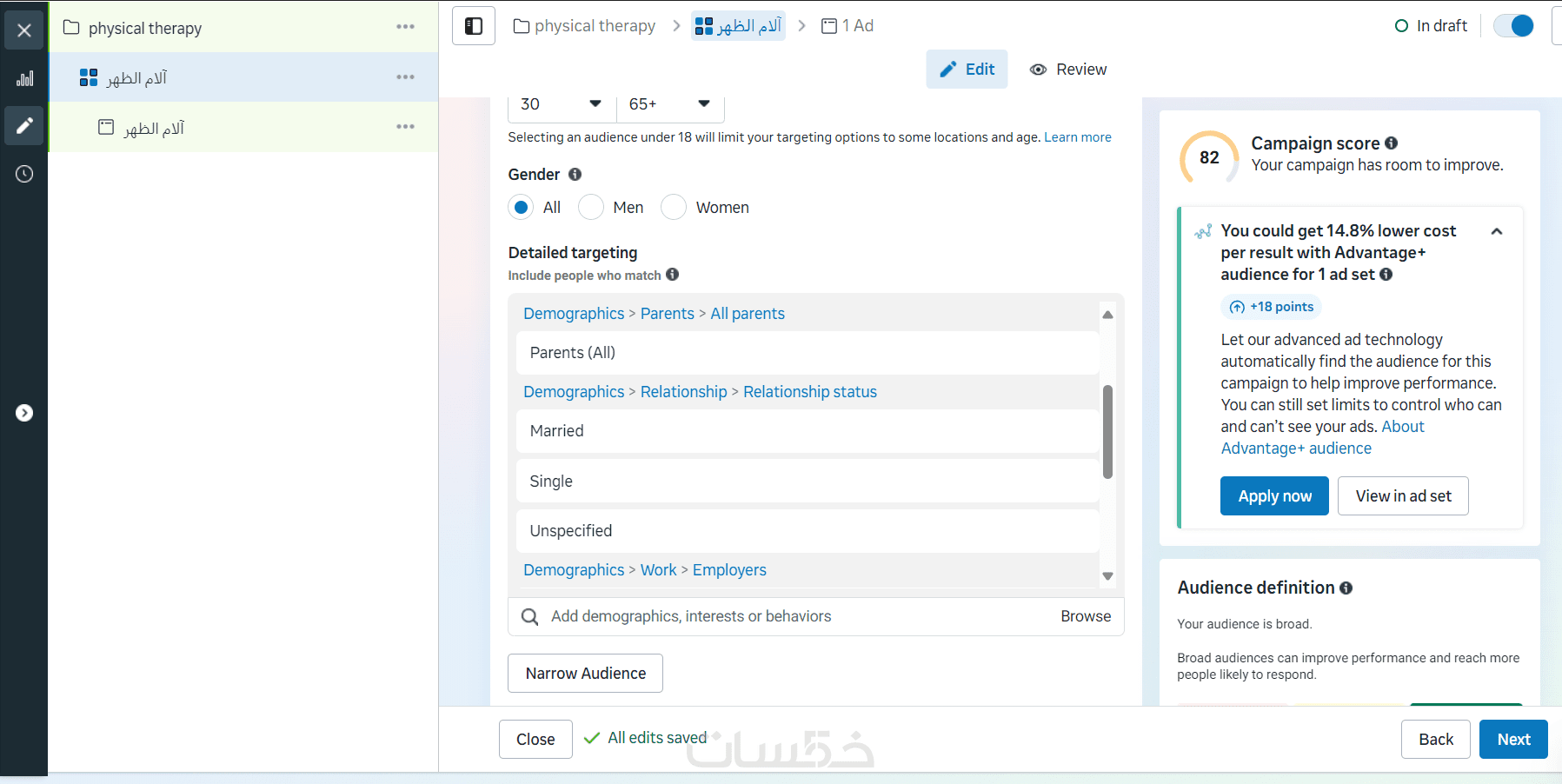Click the Narrow Audience button
Screen dimensions: 1562x784
coord(585,674)
